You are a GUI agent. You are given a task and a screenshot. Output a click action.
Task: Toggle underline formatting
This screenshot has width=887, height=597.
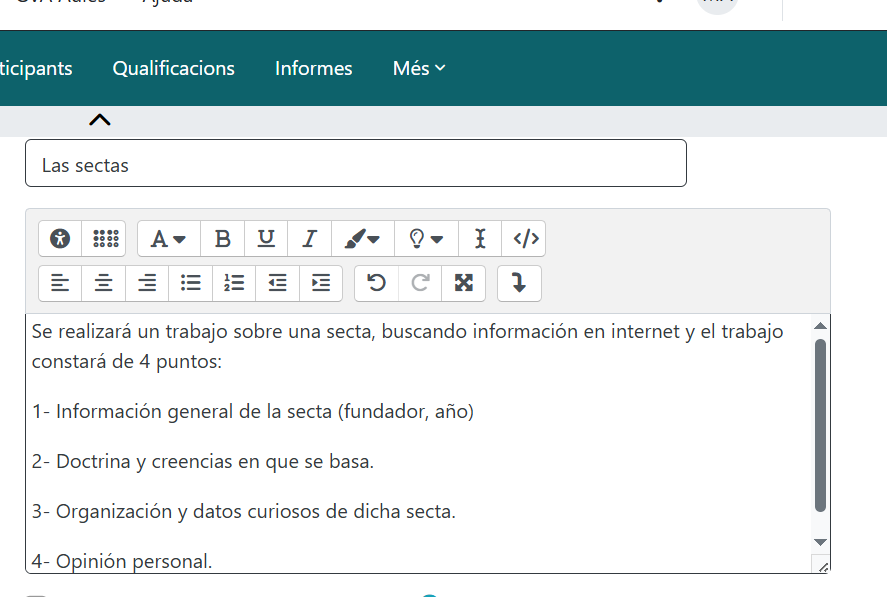(266, 239)
